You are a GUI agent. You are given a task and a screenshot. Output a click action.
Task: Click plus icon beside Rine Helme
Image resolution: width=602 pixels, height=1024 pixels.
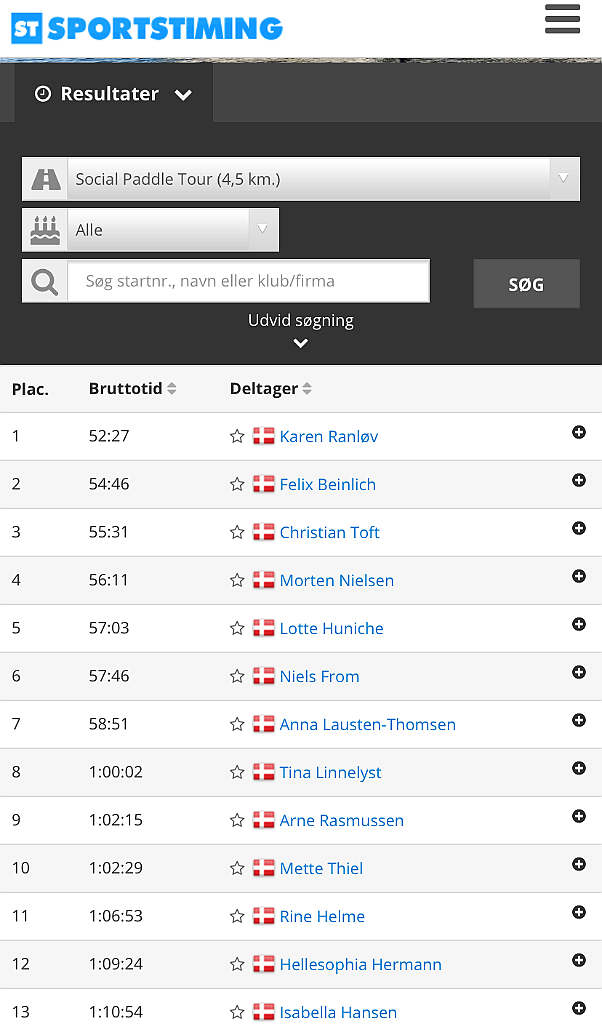578,912
